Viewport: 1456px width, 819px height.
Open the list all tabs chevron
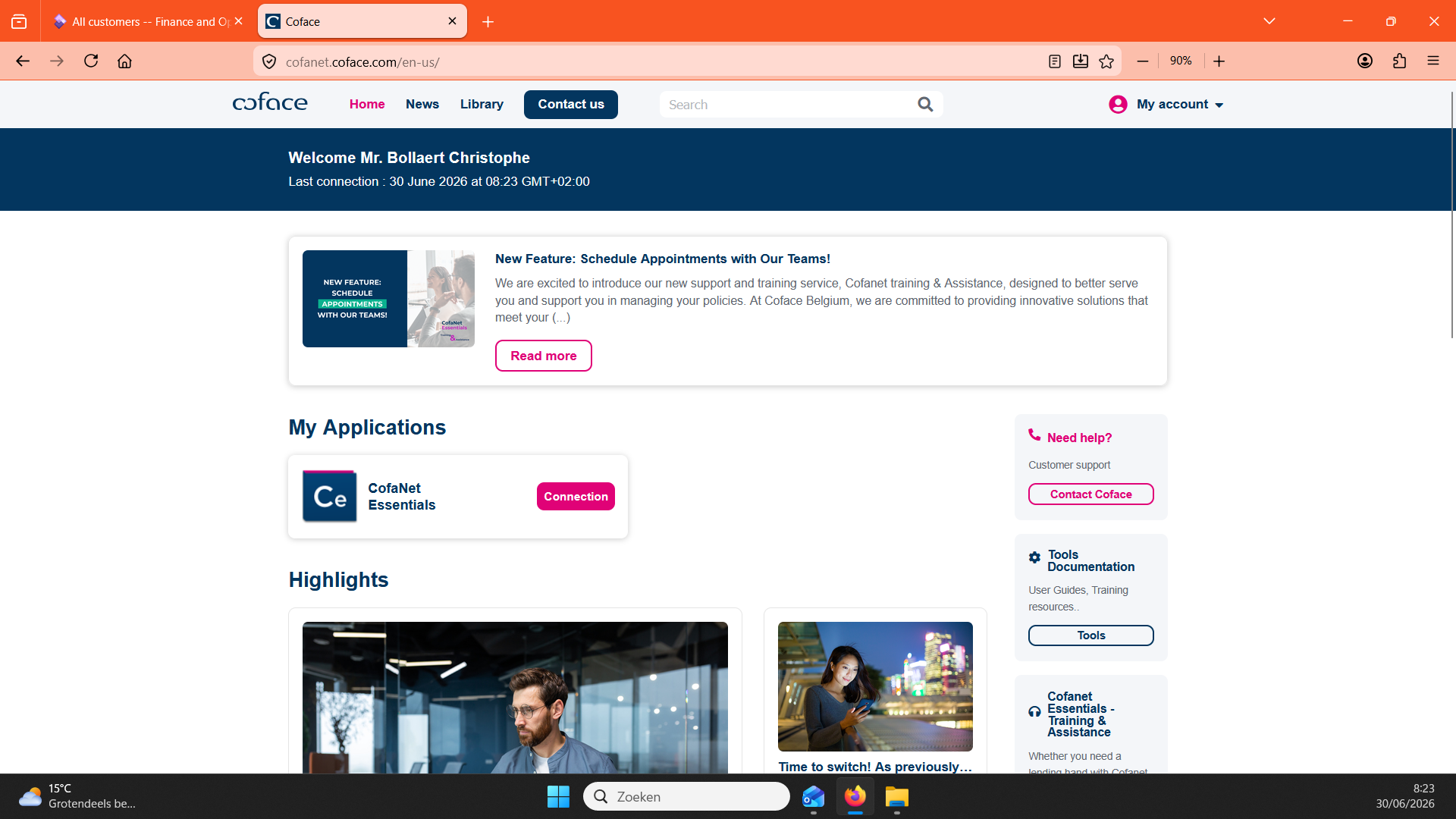point(1269,21)
